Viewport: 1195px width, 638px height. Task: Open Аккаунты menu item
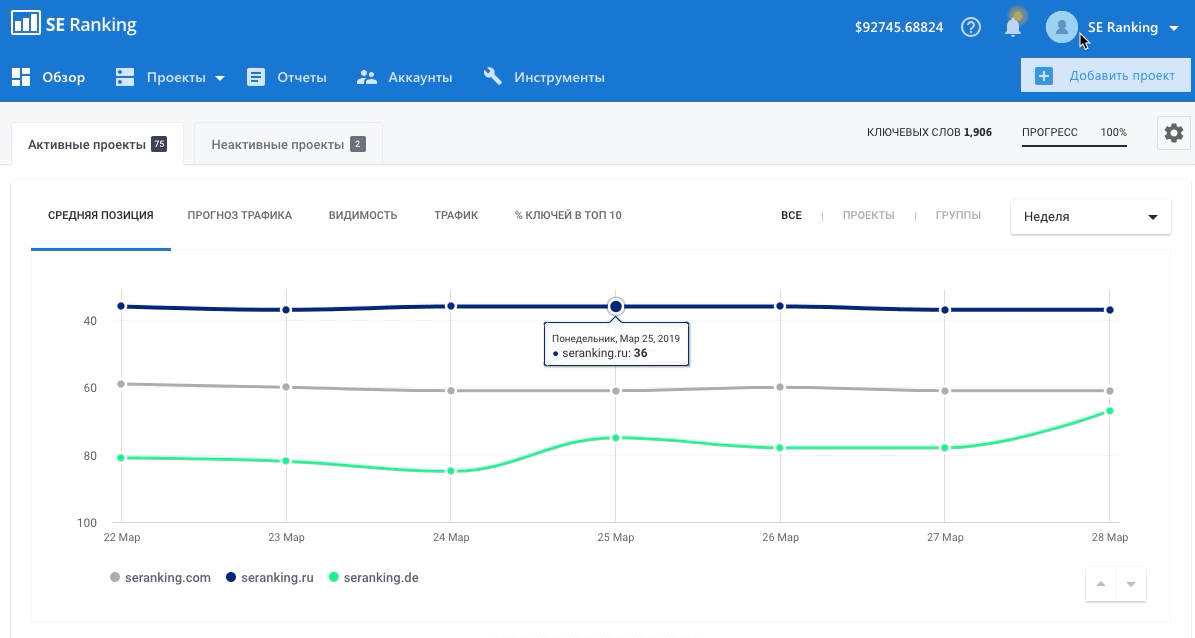point(420,77)
